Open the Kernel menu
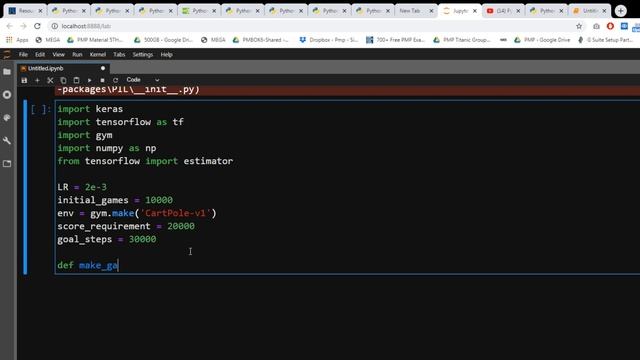Screen dimensions: 640x360 [x=98, y=54]
